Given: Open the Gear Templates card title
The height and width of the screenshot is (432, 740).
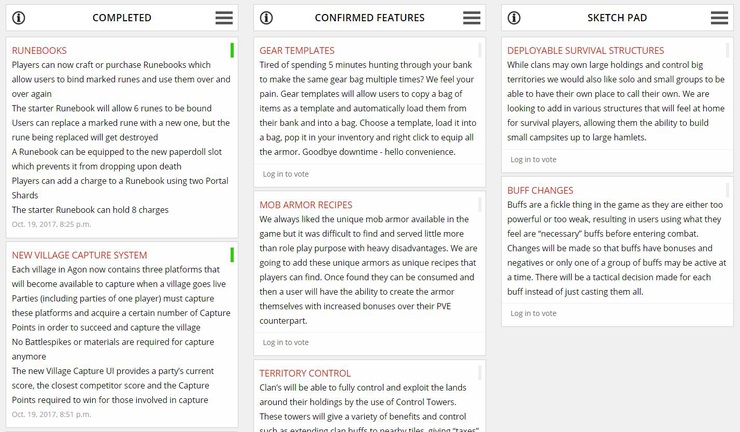Looking at the screenshot, I should pyautogui.click(x=297, y=51).
